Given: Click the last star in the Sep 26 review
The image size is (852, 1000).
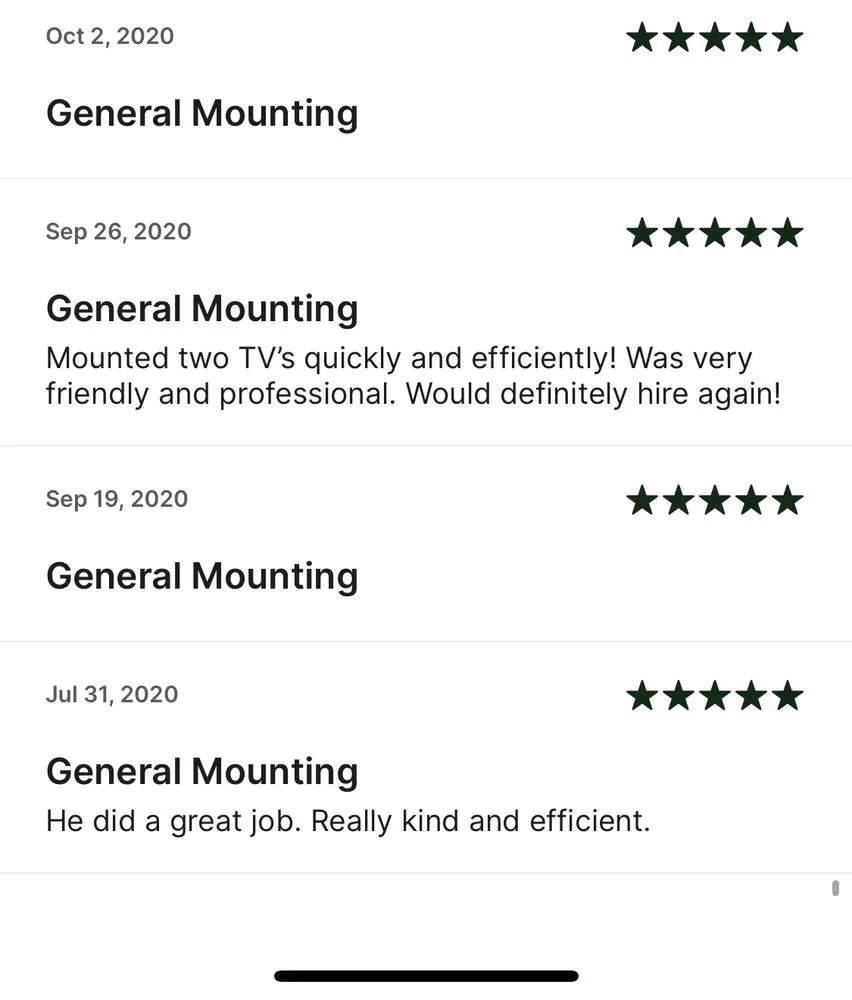Looking at the screenshot, I should point(788,234).
